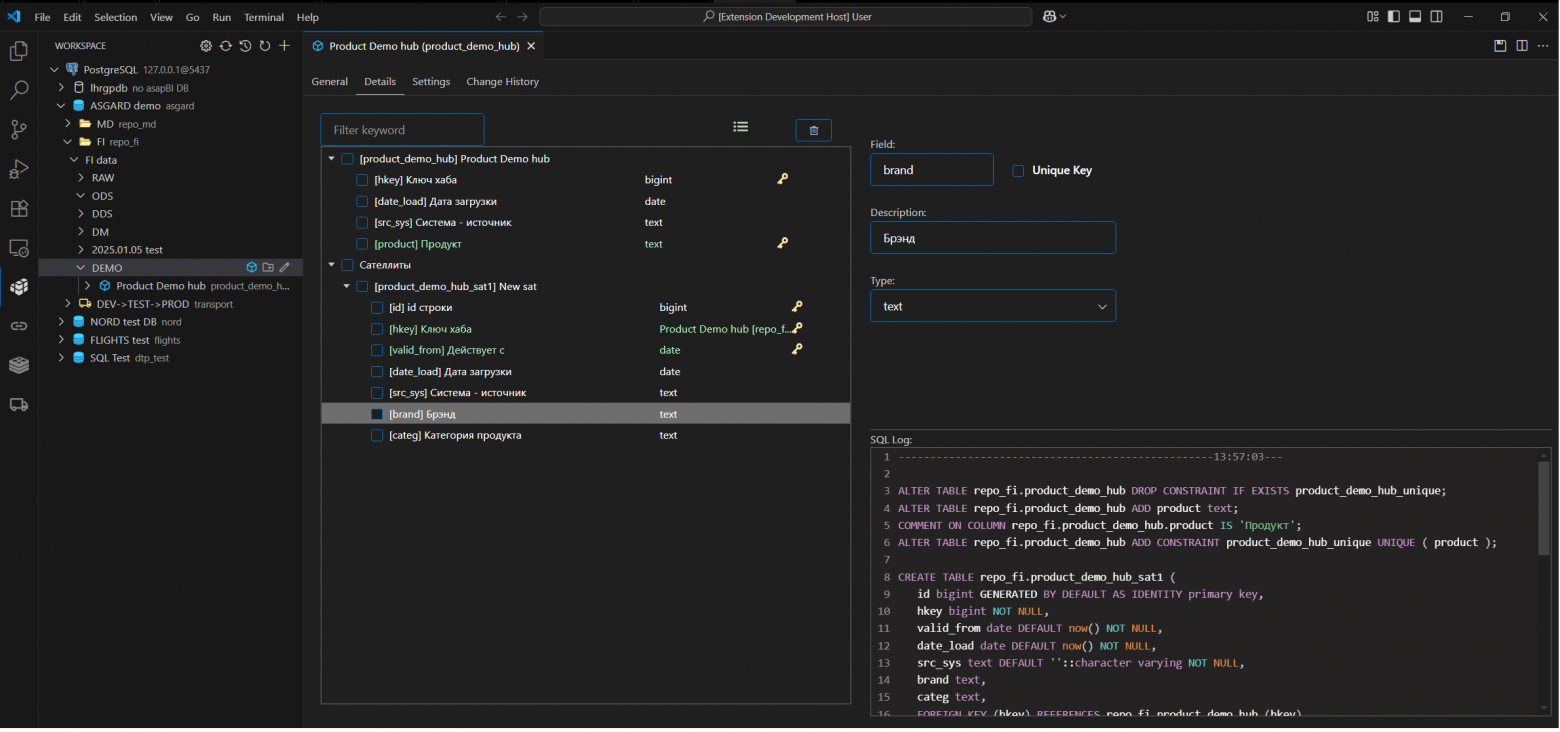The height and width of the screenshot is (732, 1560).
Task: Click the save icon in editor top-right
Action: coord(1499,46)
